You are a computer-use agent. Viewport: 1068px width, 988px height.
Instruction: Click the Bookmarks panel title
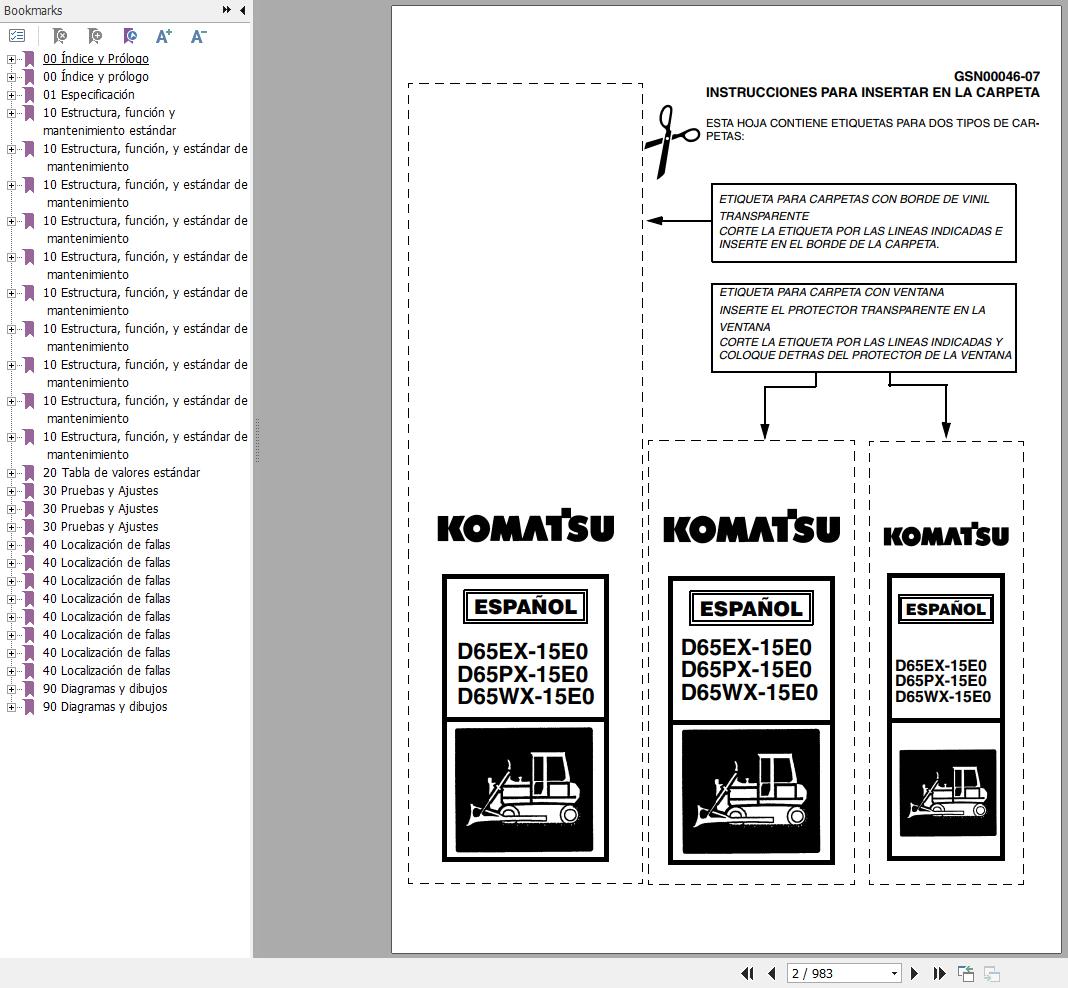33,10
